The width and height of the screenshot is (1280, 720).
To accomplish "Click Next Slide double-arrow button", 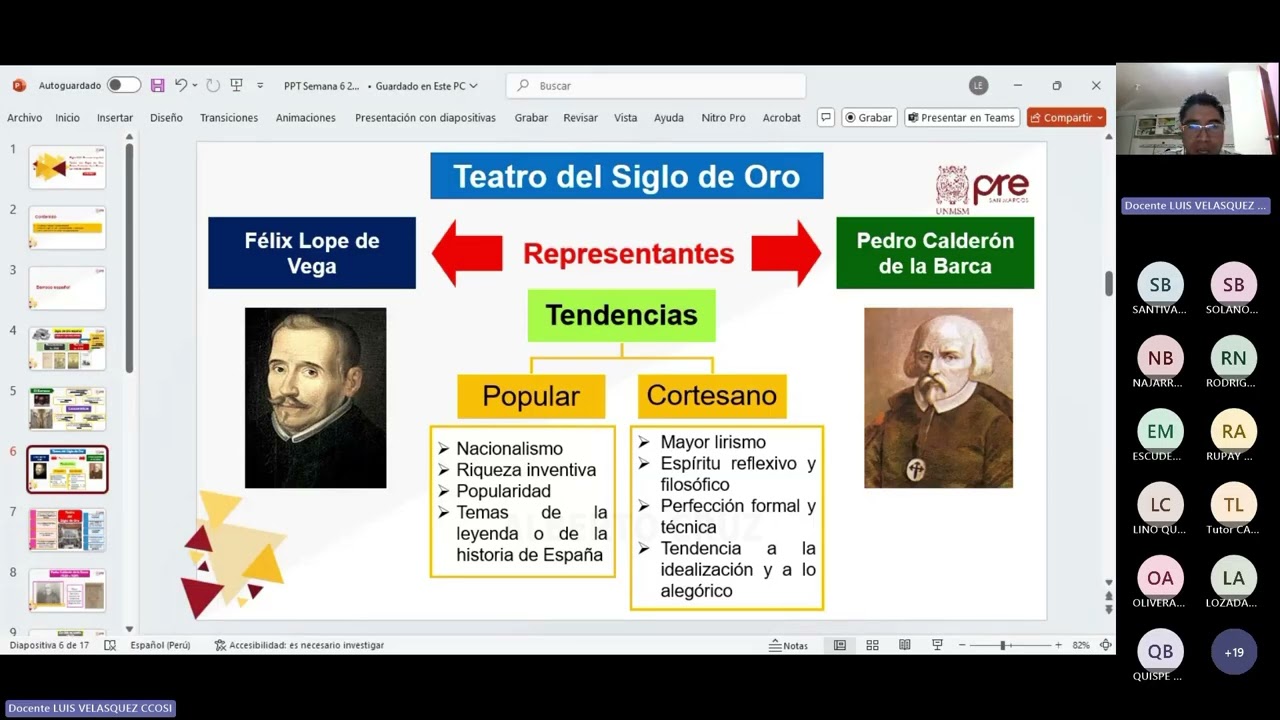I will click(x=1108, y=610).
